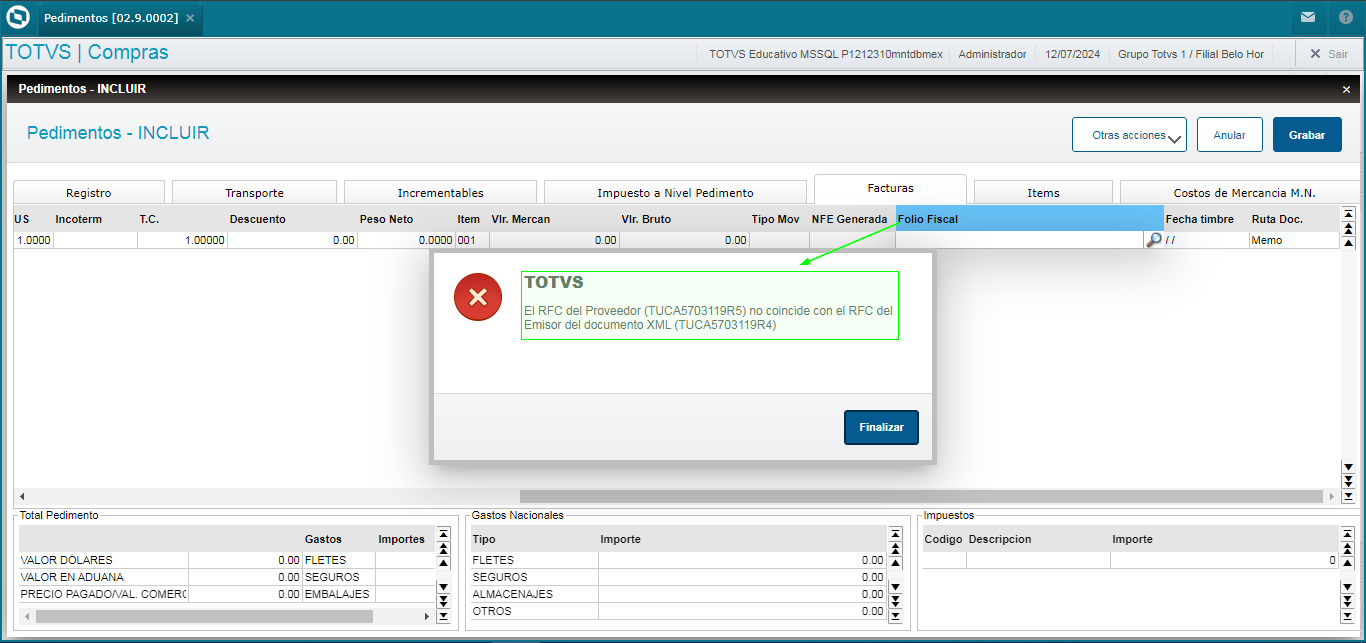Click the Sair exit button
Screen dimensions: 1366x643
click(x=1329, y=54)
